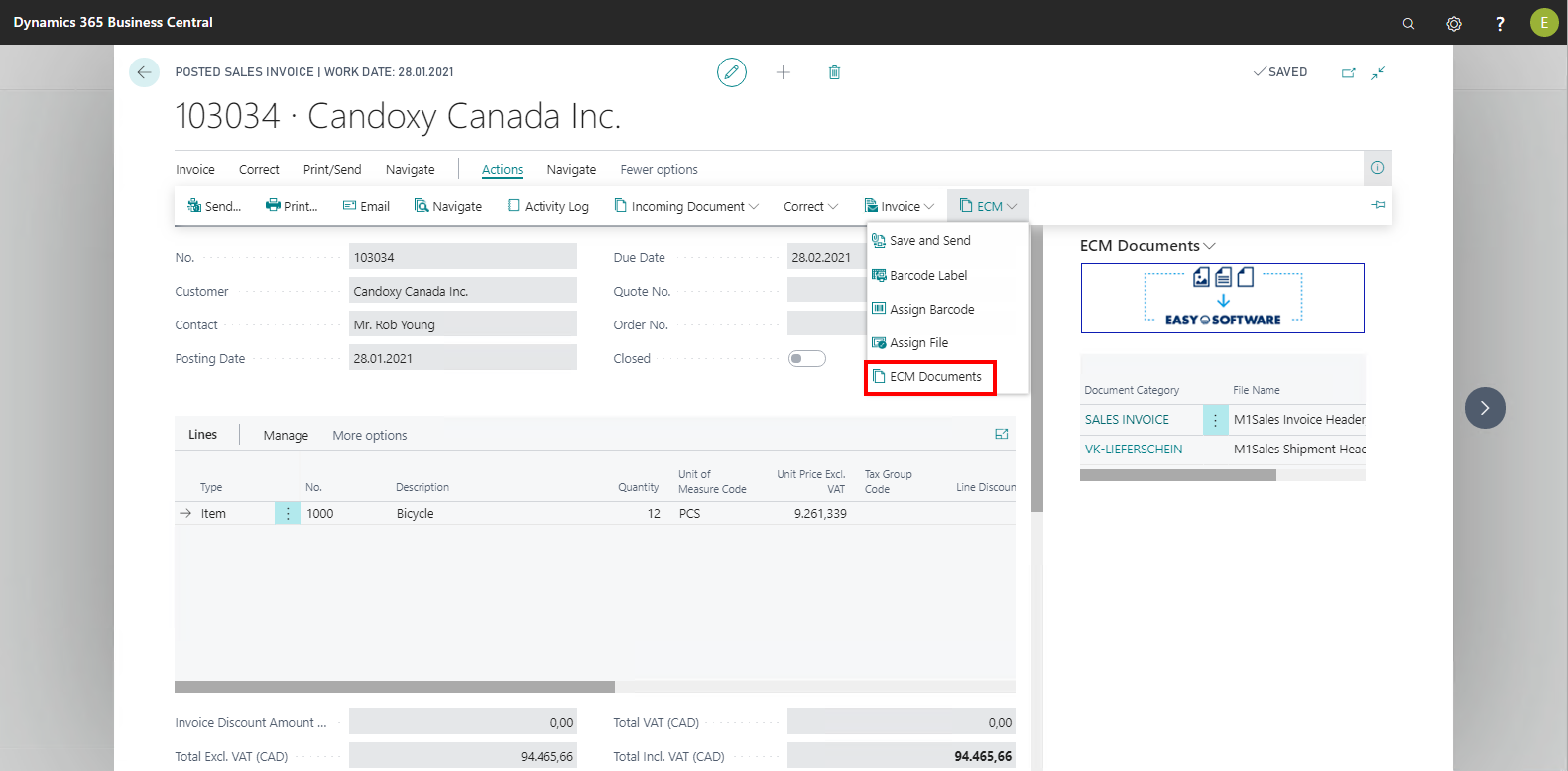Open the search magnifier icon
This screenshot has height=771, width=1568.
[x=1408, y=23]
